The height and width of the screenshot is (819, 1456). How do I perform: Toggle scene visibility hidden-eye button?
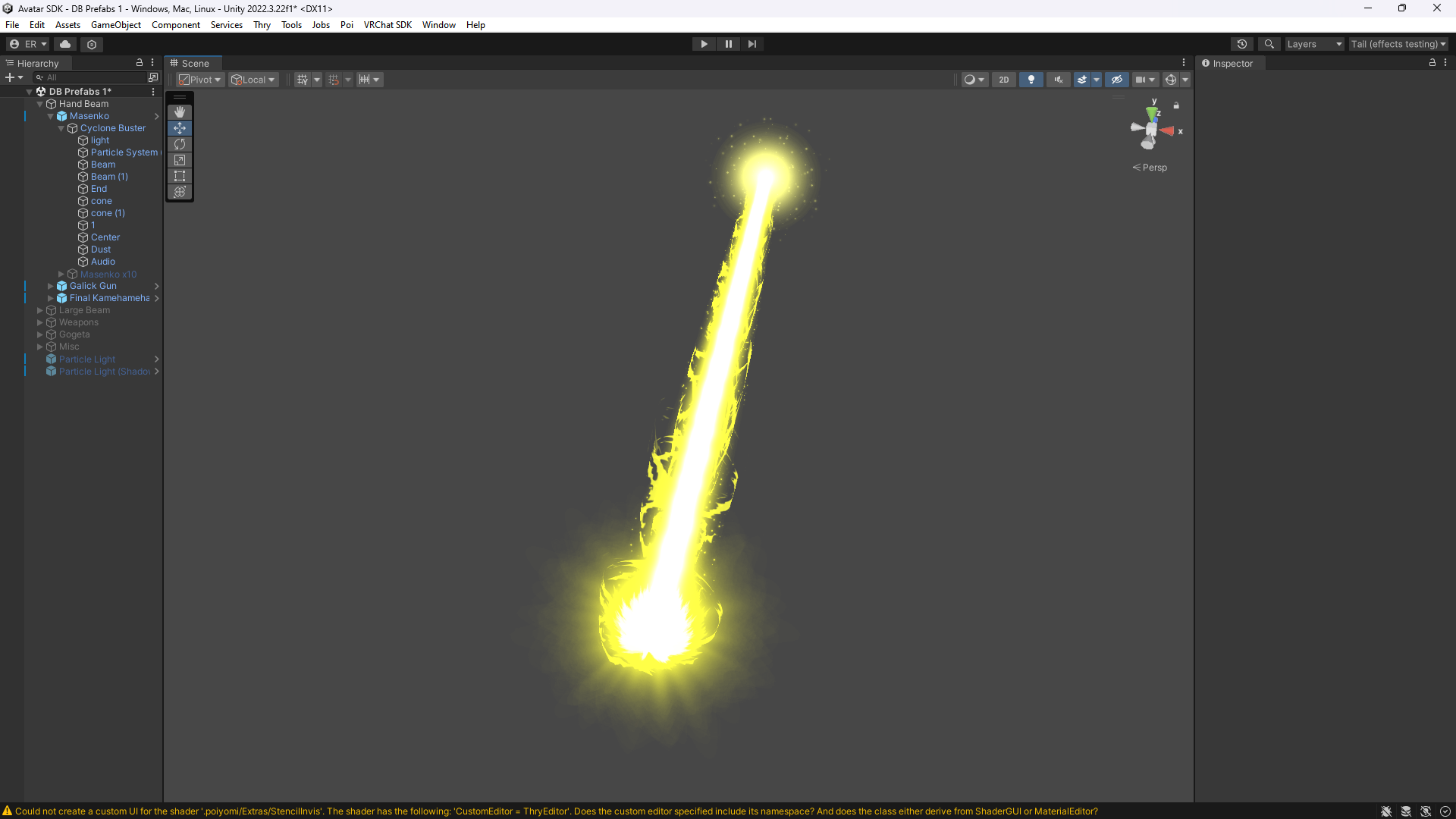tap(1116, 80)
